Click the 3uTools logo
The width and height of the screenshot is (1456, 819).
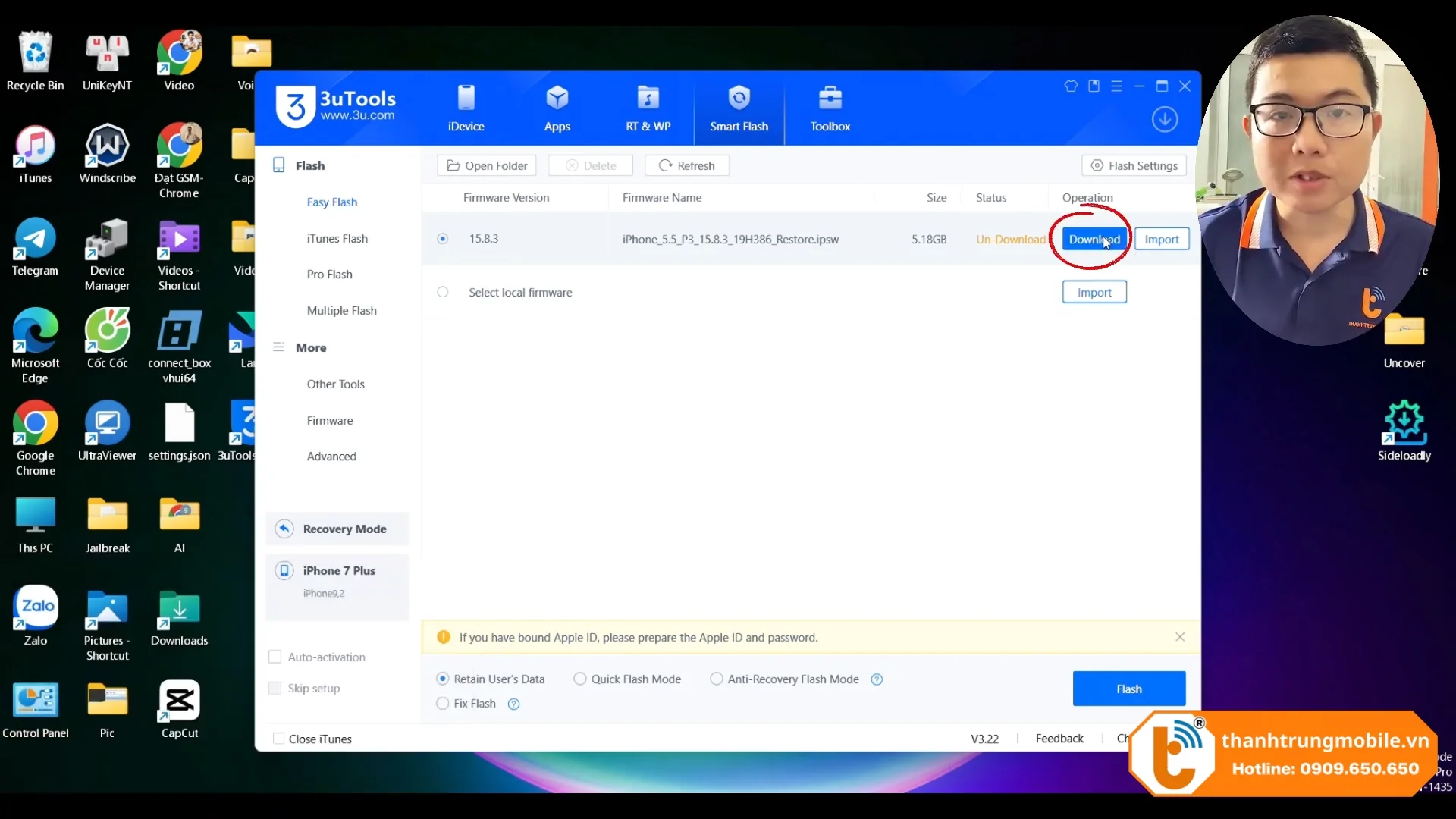tap(336, 106)
